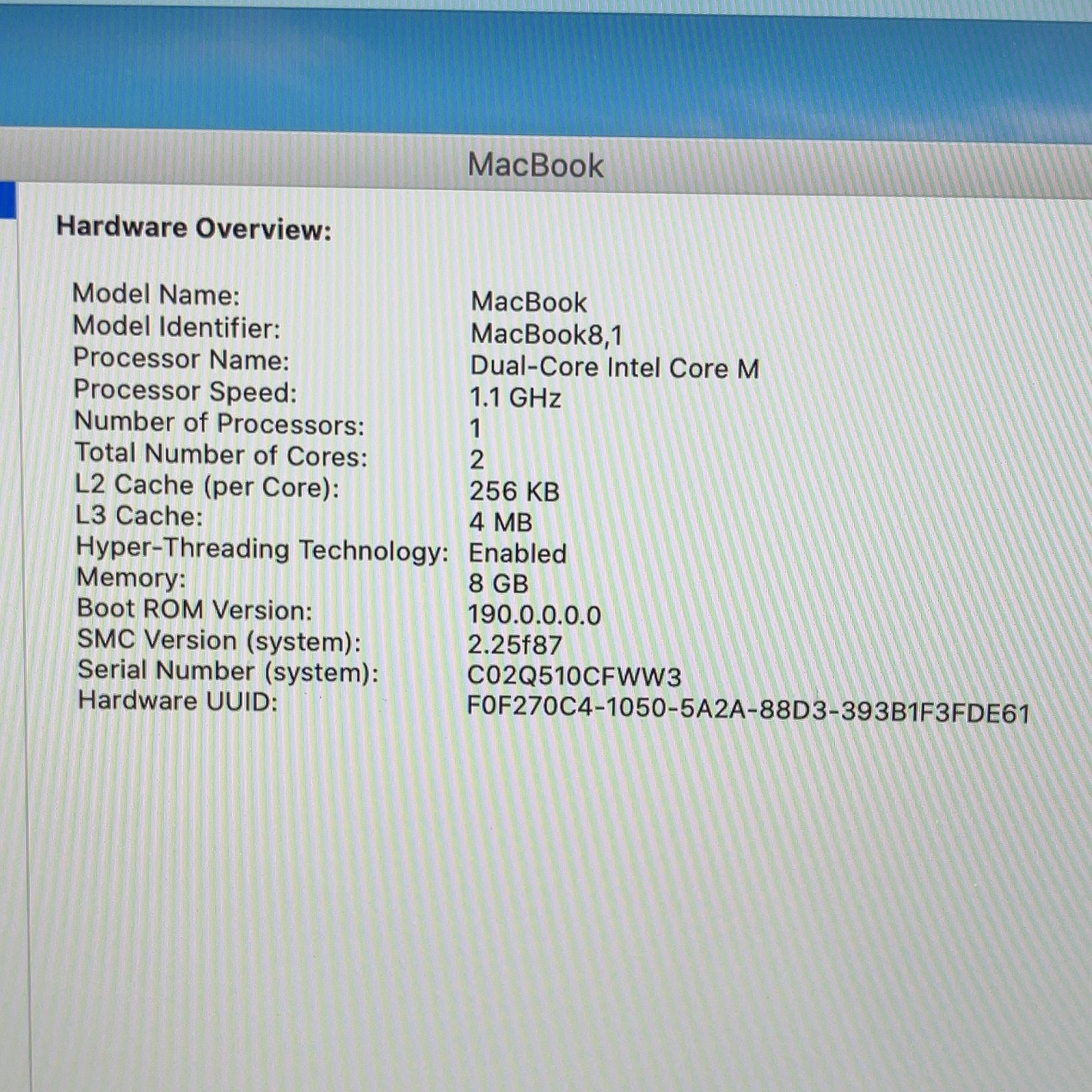Click the Memory label

(131, 578)
